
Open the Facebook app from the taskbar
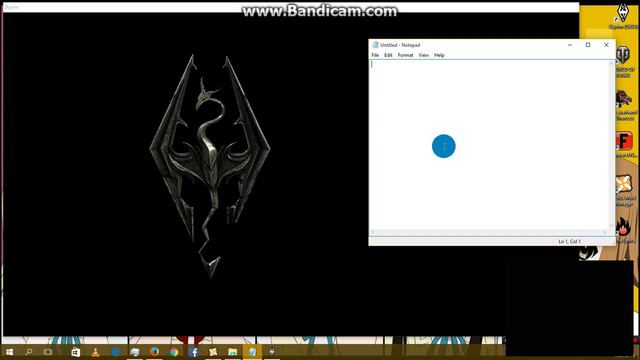click(193, 352)
